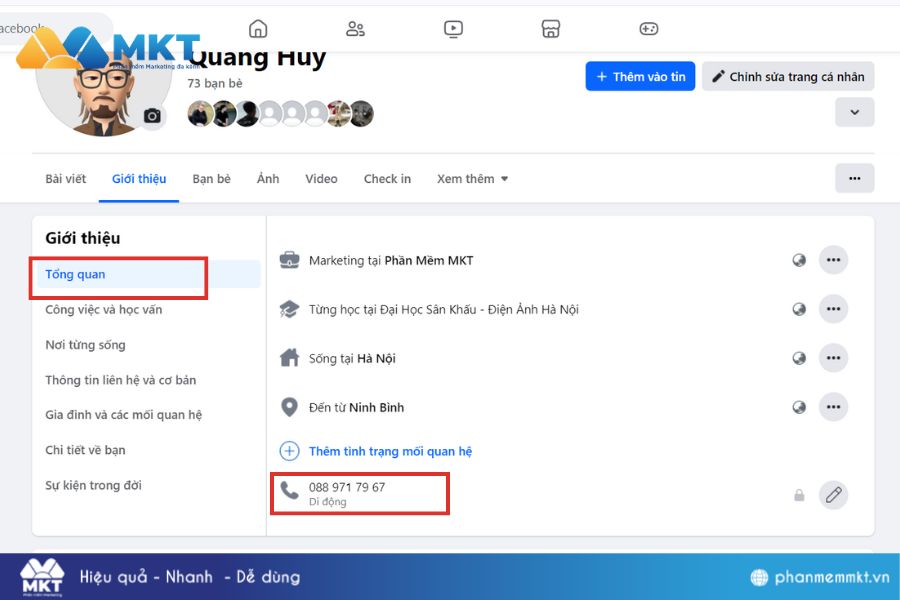900x600 pixels.
Task: Select the pencil icon to edit the phone number
Action: pos(834,494)
